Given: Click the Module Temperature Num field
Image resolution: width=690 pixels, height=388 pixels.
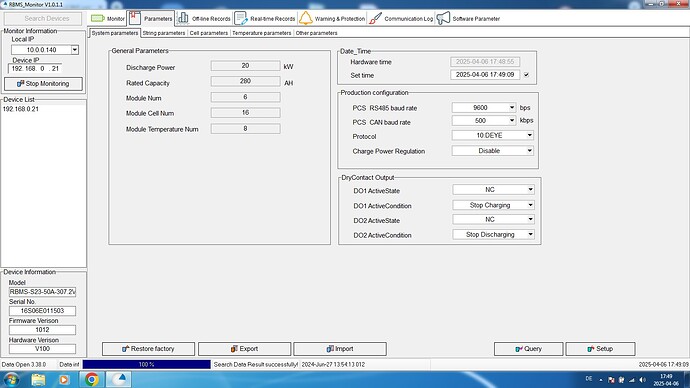Looking at the screenshot, I should click(245, 129).
